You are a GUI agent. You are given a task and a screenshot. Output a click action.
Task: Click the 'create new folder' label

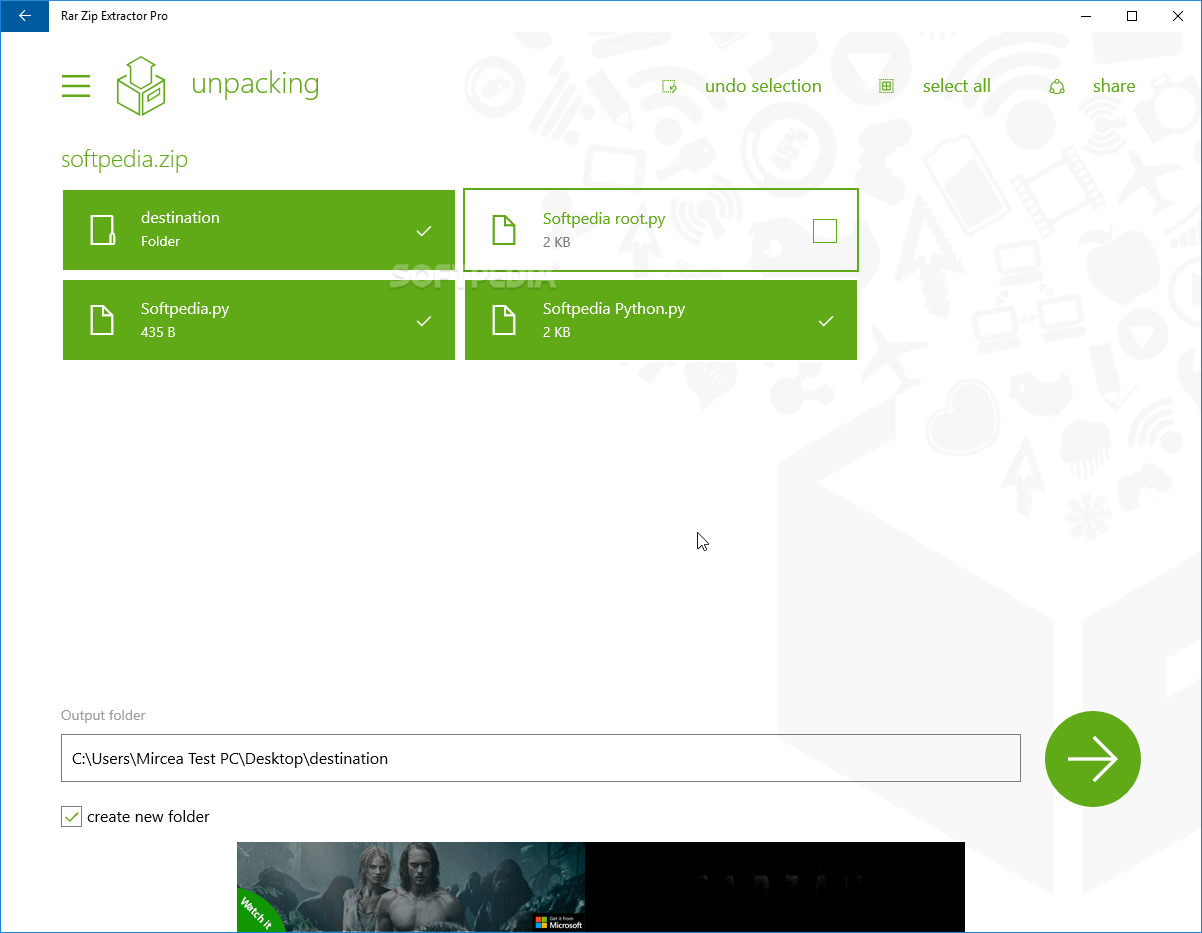[x=148, y=817]
